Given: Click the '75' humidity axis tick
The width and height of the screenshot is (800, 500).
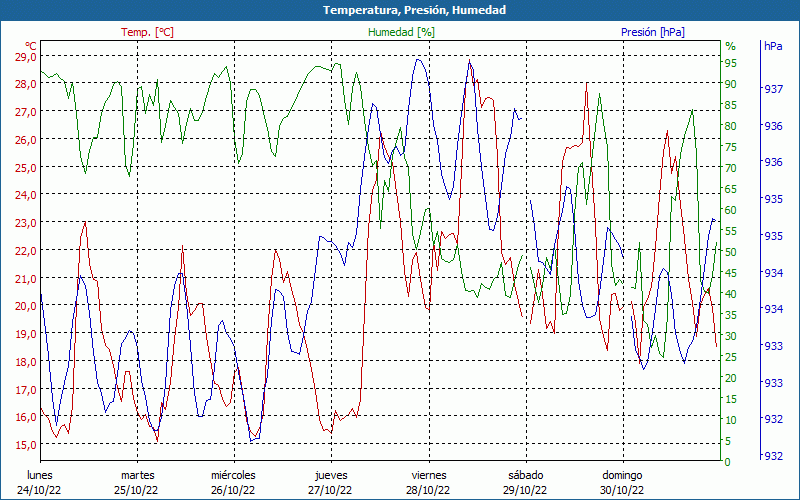Looking at the screenshot, I should (731, 147).
